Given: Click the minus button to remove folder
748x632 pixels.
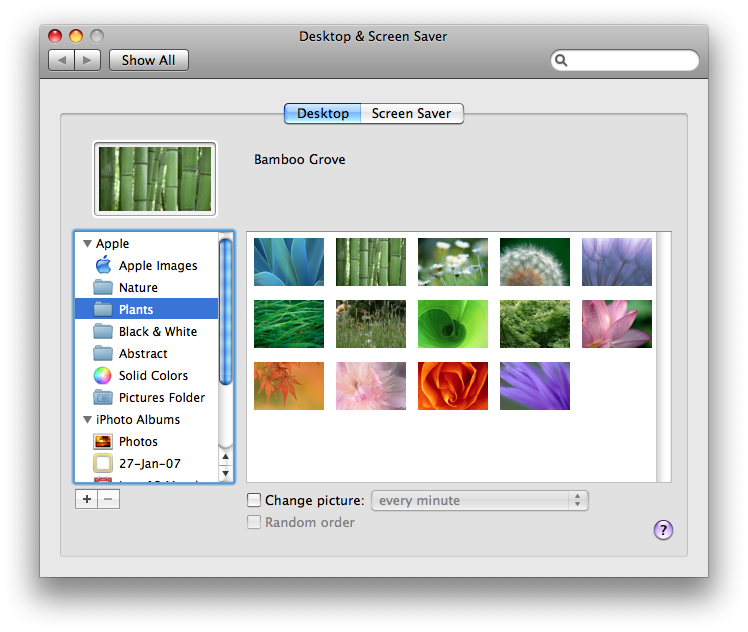Looking at the screenshot, I should (x=109, y=499).
